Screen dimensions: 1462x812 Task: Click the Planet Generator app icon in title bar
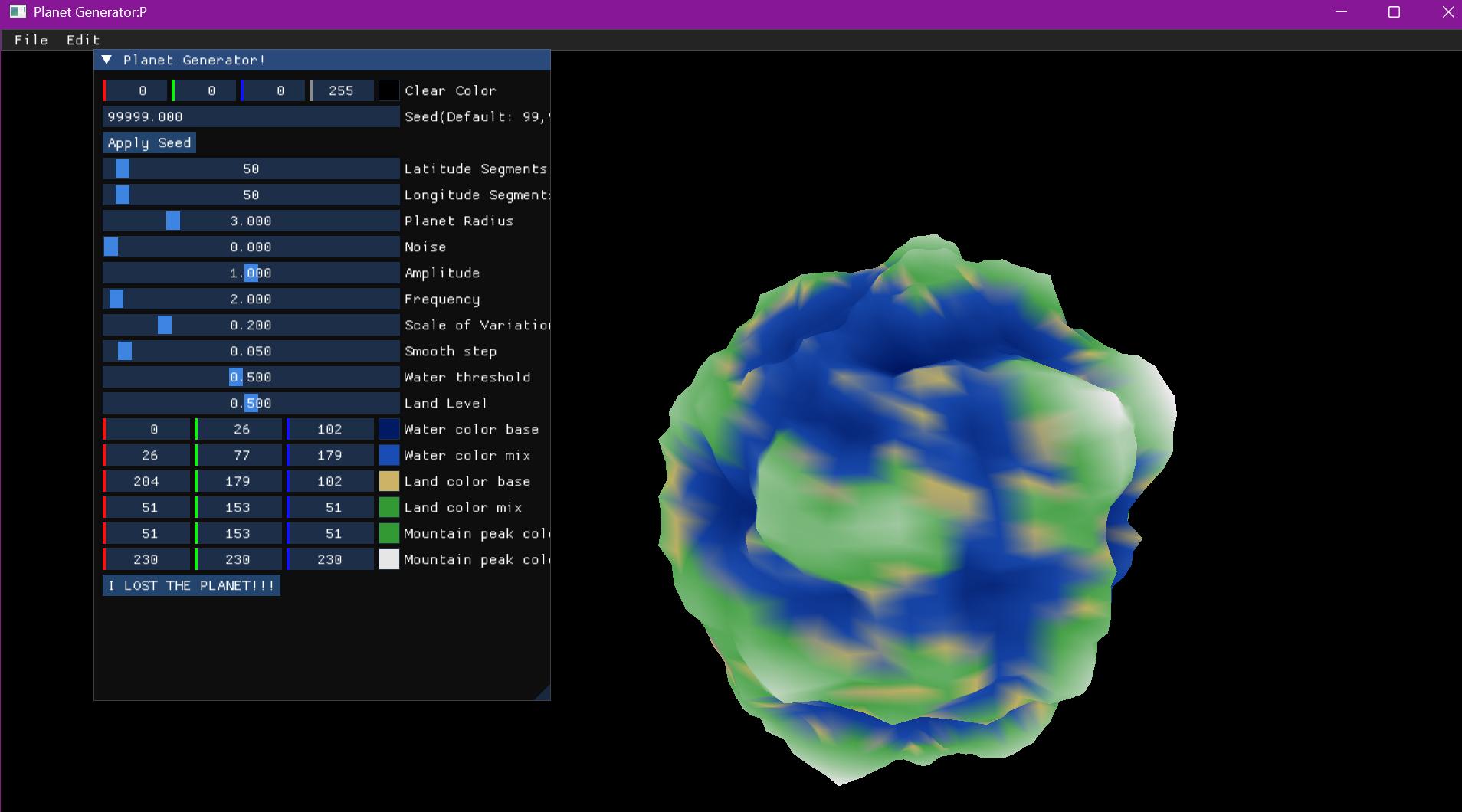click(18, 11)
